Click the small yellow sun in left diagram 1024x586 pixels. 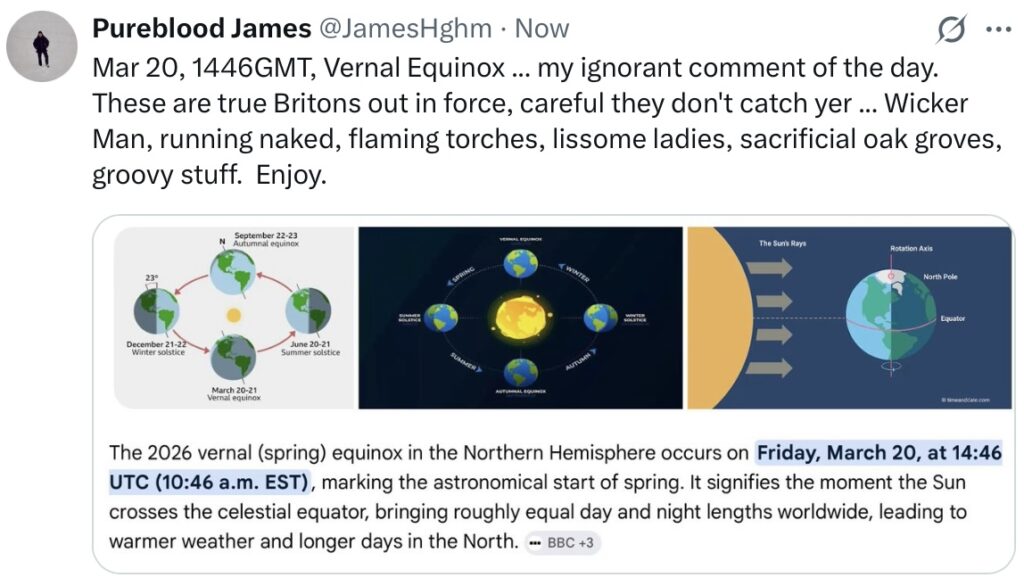coord(234,316)
